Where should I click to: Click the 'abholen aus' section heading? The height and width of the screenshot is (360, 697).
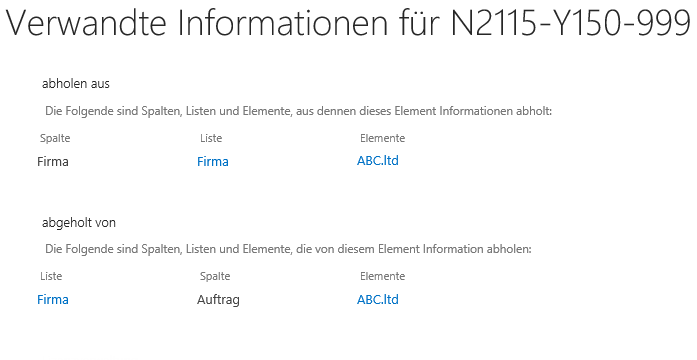76,84
